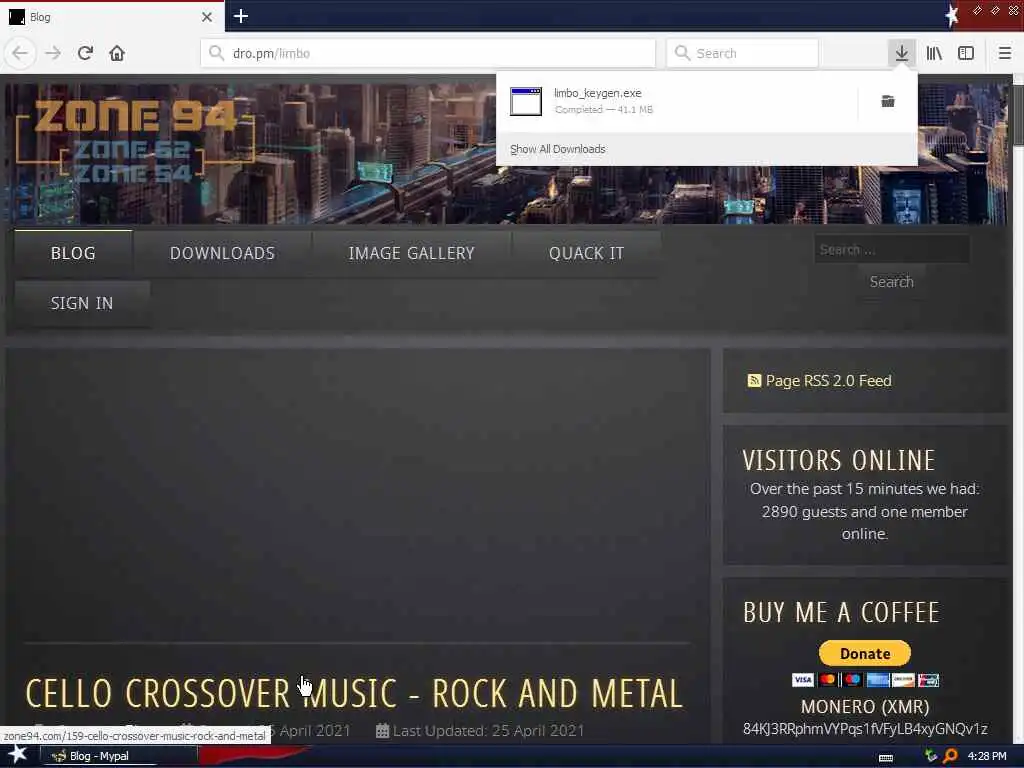Toggle the downloads panel arrow button
1024x768 pixels.
(901, 53)
